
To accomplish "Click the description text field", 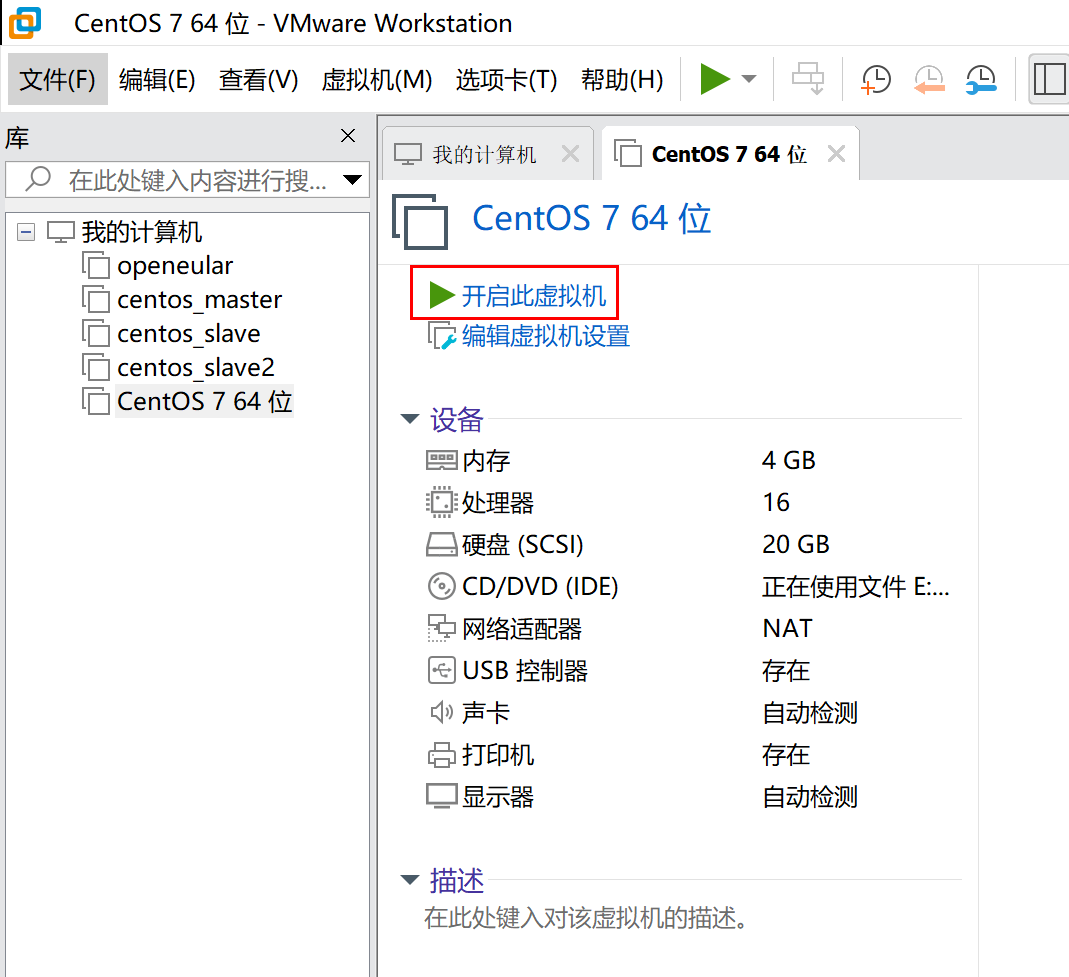I will 585,918.
